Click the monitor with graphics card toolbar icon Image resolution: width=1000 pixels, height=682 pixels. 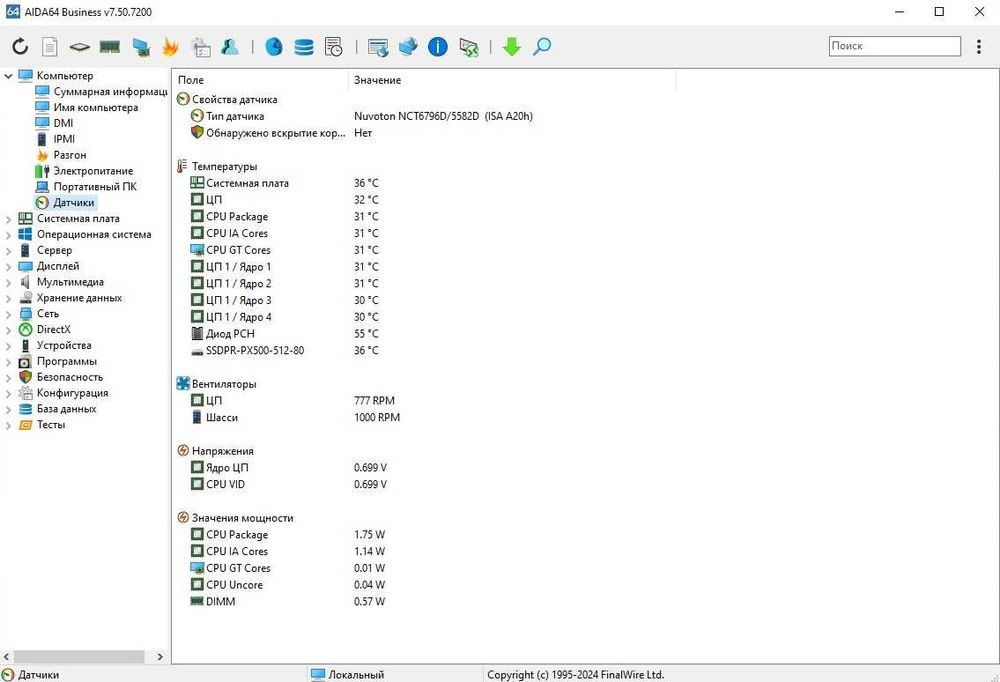point(140,47)
